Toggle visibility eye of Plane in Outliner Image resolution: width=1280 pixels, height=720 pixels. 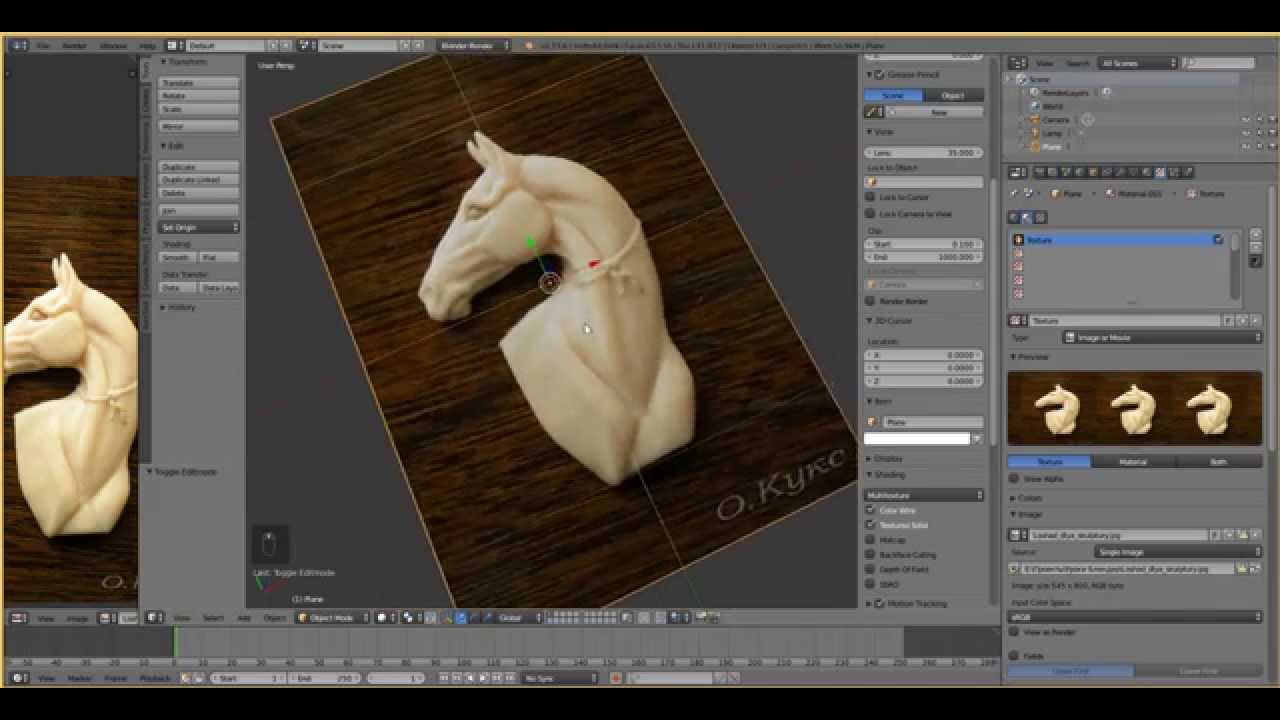coord(1246,147)
